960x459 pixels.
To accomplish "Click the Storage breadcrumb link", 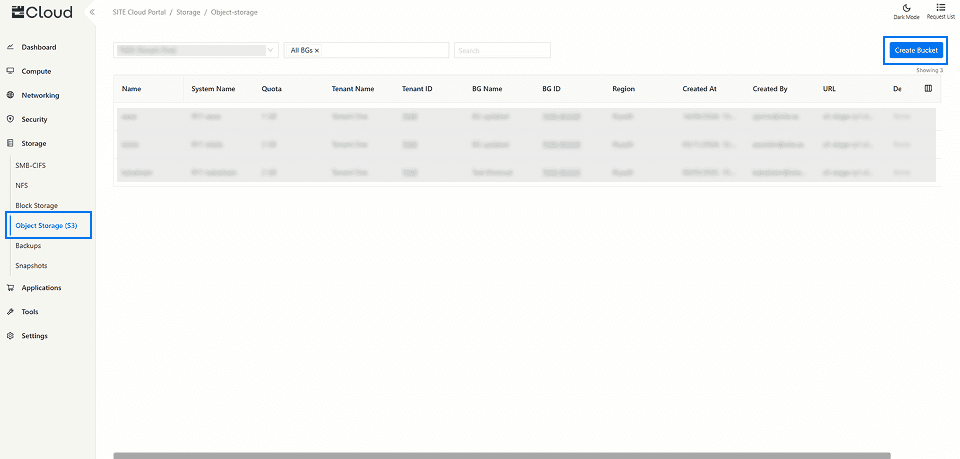I will tap(188, 12).
